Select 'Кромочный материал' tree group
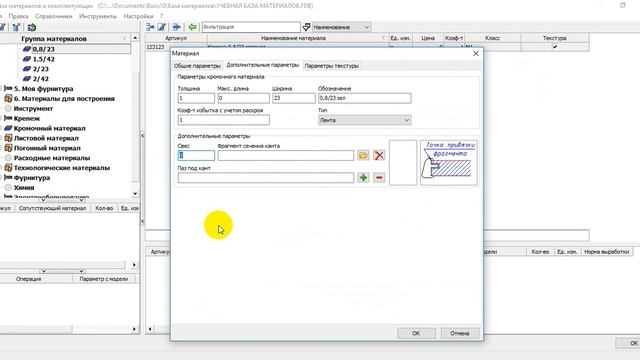640x360 pixels. pyautogui.click(x=49, y=128)
